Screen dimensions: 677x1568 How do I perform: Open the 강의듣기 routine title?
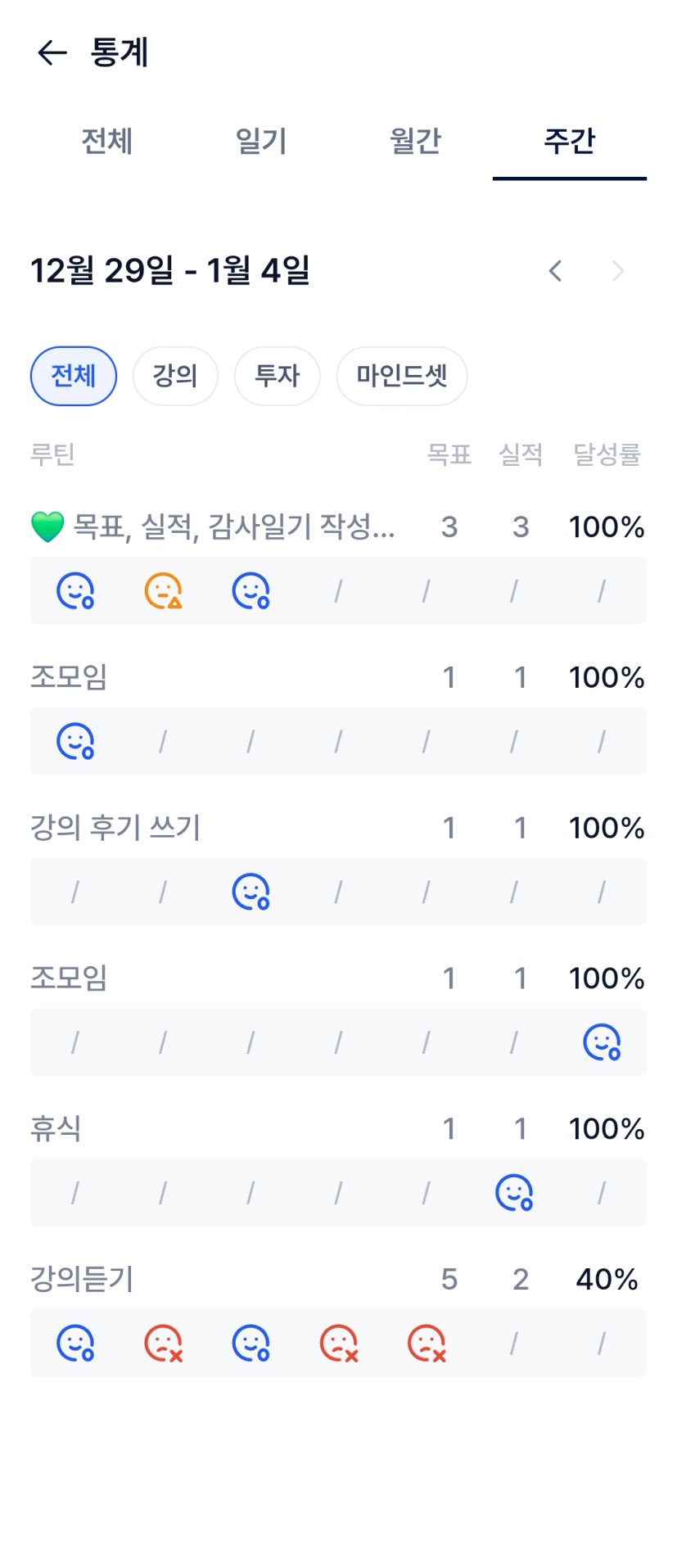point(82,1278)
